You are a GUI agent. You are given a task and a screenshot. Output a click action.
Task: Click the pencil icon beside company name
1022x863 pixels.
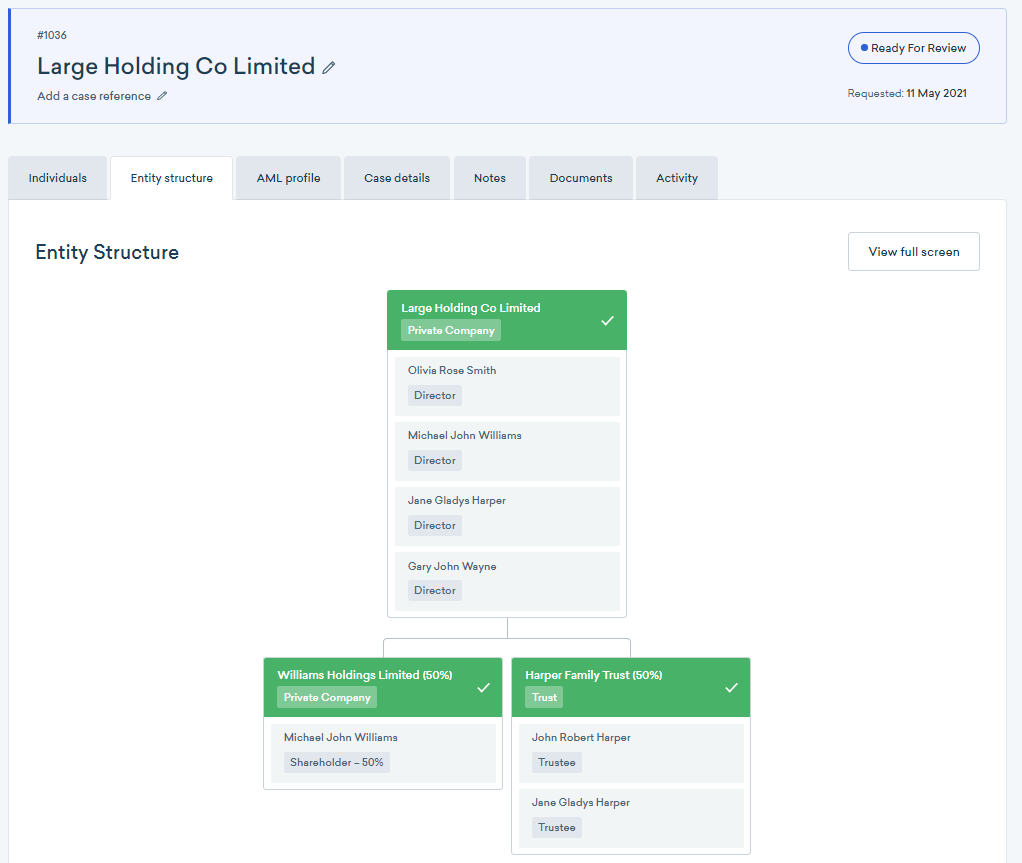pyautogui.click(x=329, y=68)
